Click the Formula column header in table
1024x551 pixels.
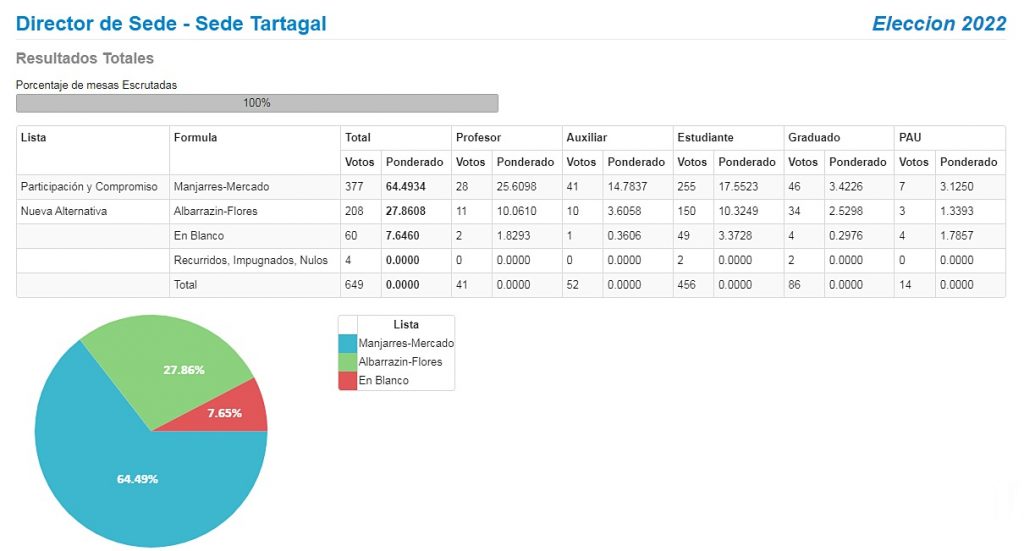click(x=195, y=137)
